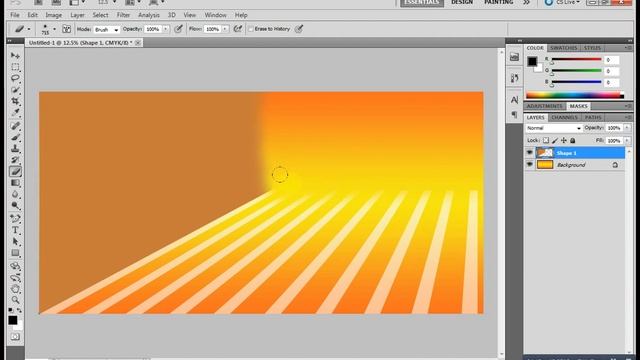Select the Path Selection tool

tap(16, 242)
